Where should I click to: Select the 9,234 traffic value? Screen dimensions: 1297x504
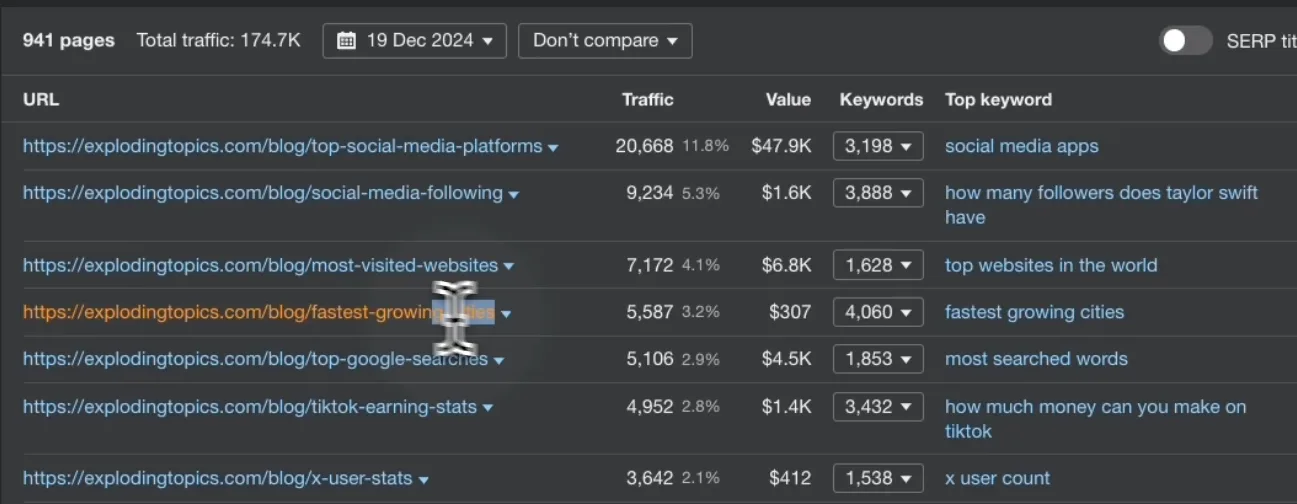point(650,193)
